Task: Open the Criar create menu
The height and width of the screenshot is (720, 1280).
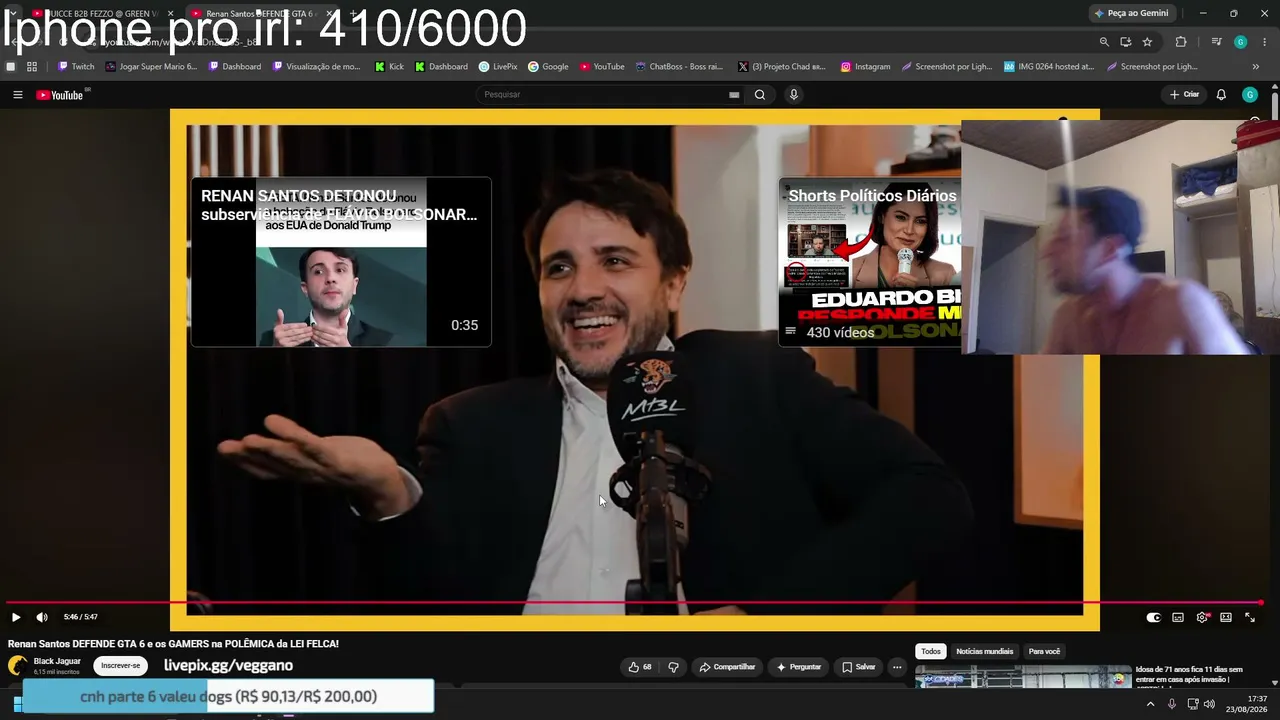Action: pyautogui.click(x=1184, y=95)
